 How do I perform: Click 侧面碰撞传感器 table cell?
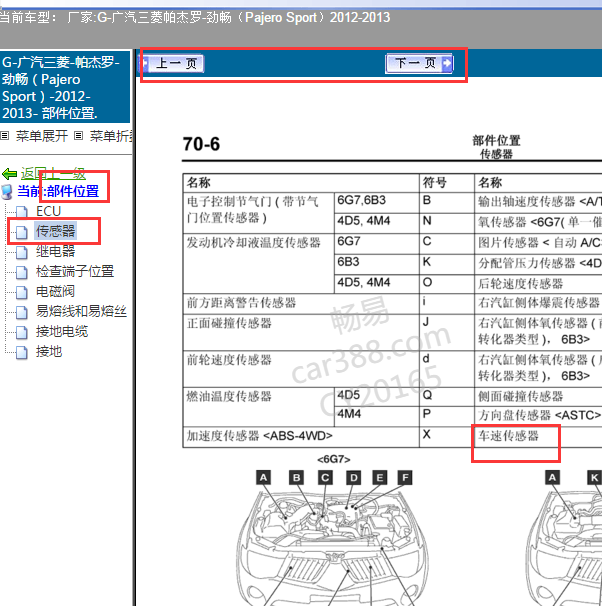(537, 397)
